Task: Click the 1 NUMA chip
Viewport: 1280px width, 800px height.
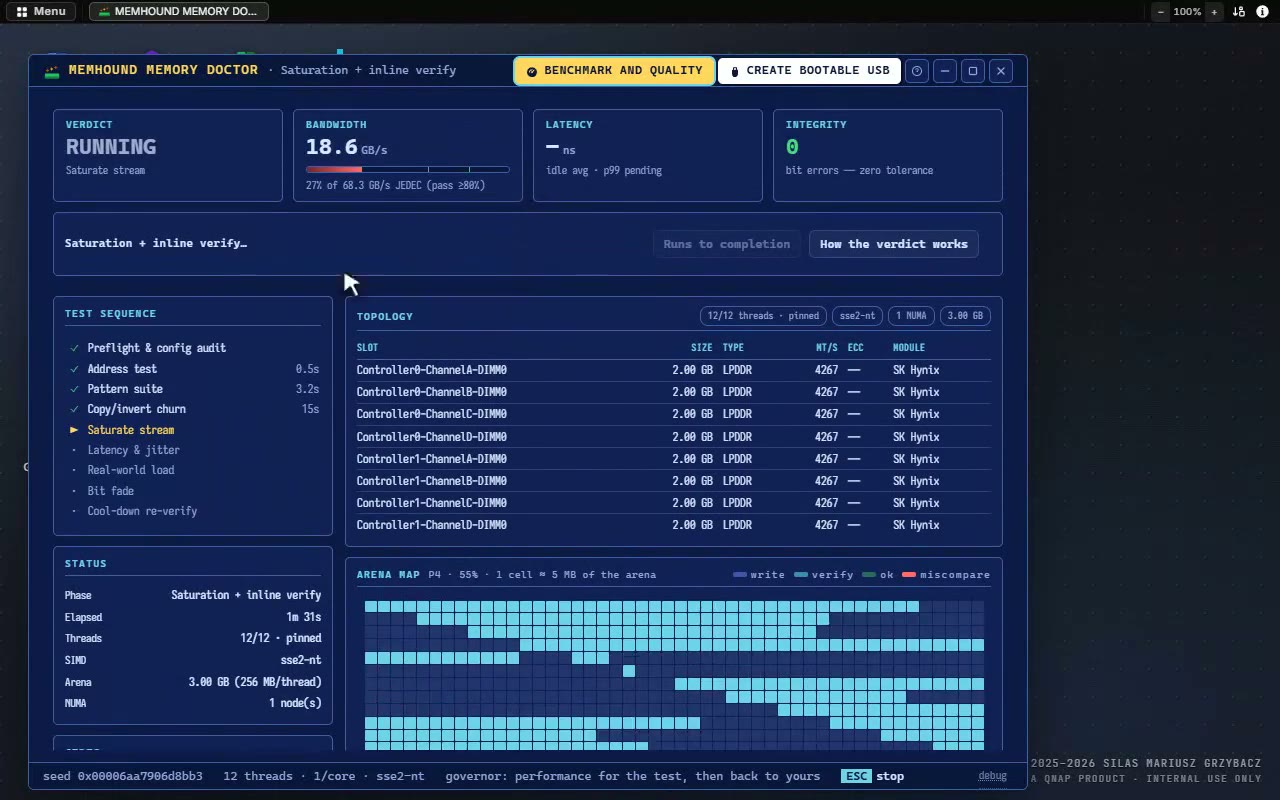Action: click(911, 316)
